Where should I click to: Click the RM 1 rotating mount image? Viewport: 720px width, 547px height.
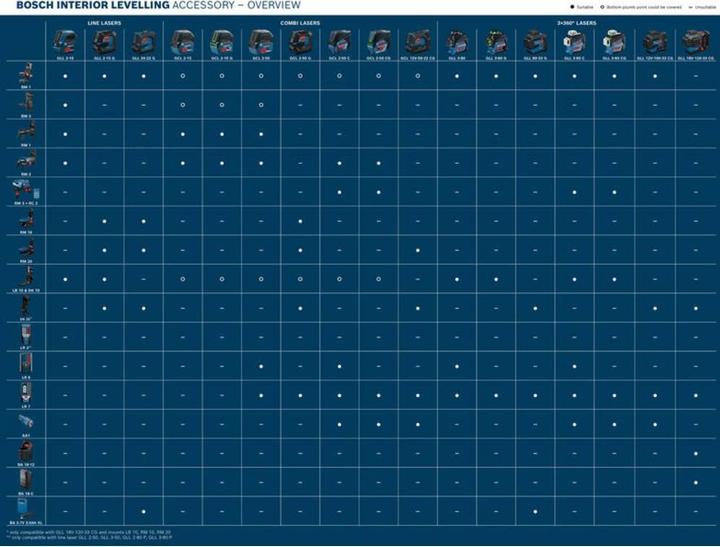click(x=26, y=131)
